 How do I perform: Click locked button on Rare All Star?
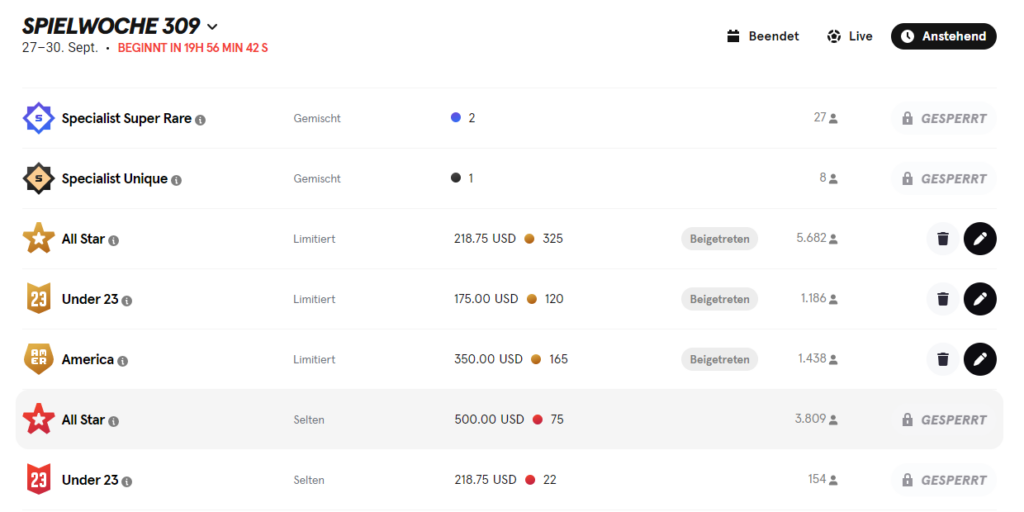click(x=944, y=419)
